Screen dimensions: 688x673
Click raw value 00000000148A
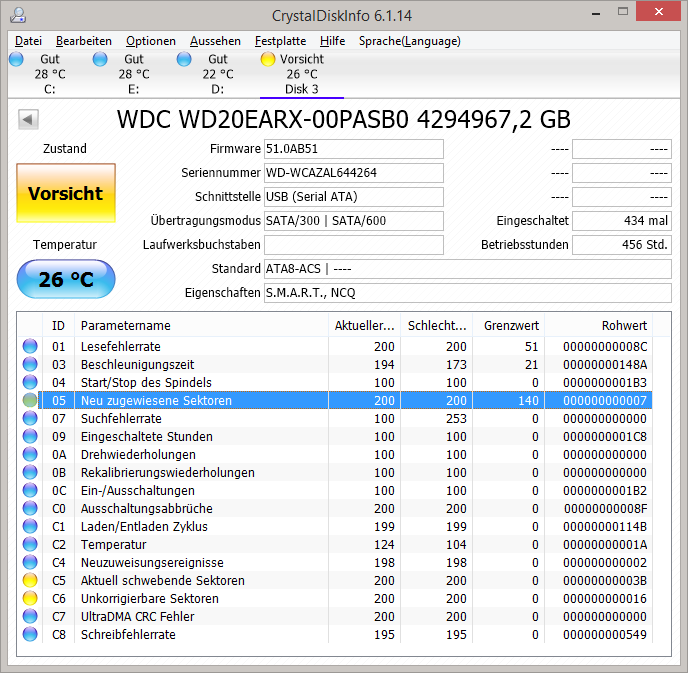(605, 364)
